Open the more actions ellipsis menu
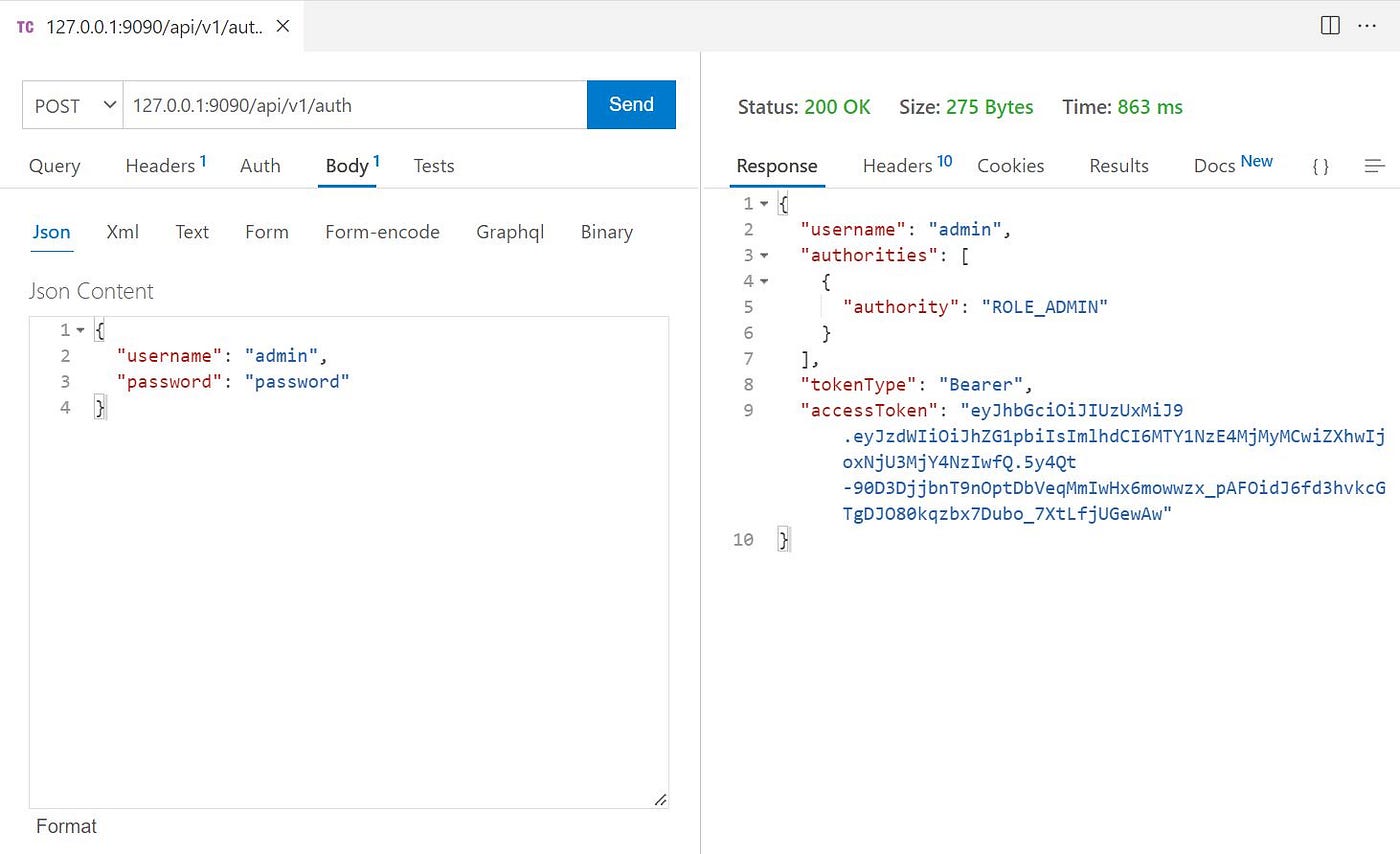The height and width of the screenshot is (854, 1400). [x=1367, y=26]
